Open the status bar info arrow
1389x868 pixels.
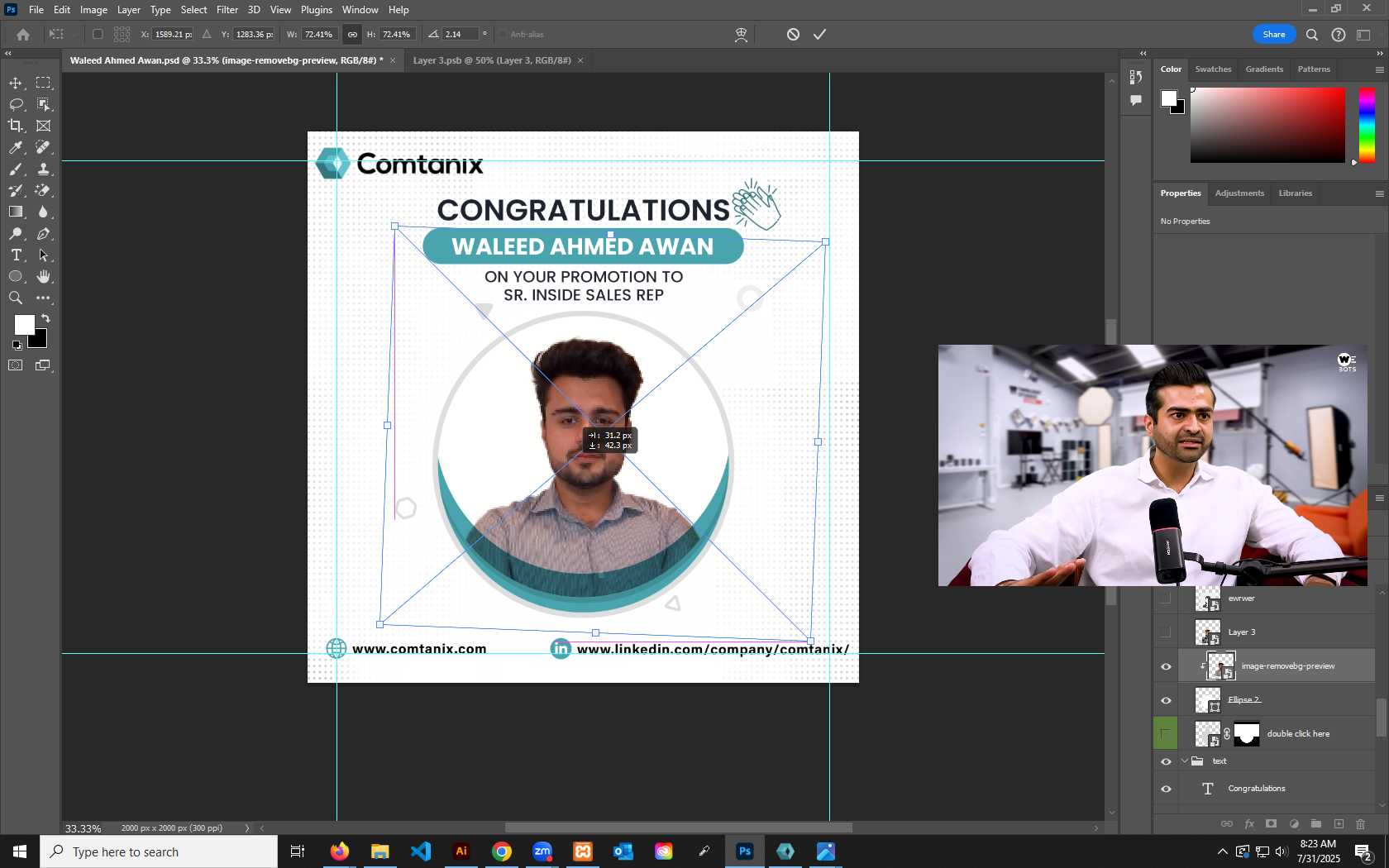246,827
